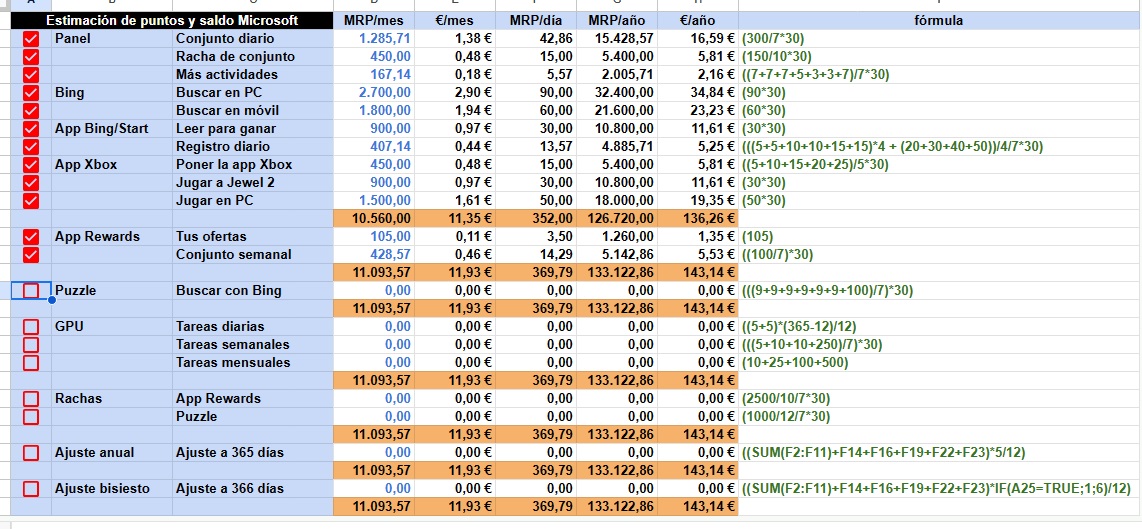
Task: Select the 1.285,71 MRP/mes value
Action: pyautogui.click(x=374, y=39)
